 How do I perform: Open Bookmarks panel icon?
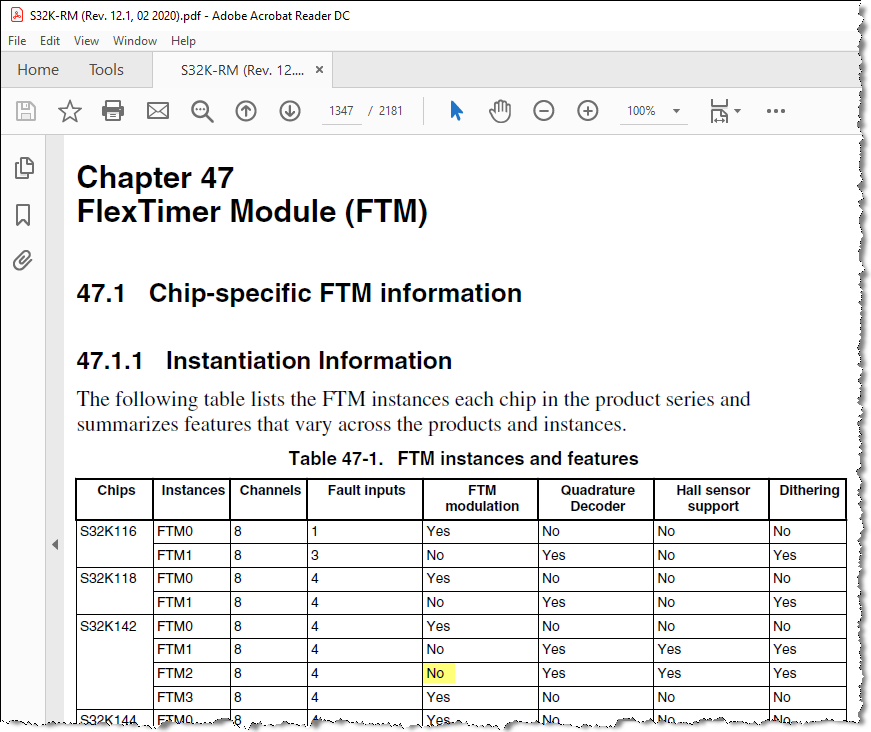pyautogui.click(x=23, y=215)
